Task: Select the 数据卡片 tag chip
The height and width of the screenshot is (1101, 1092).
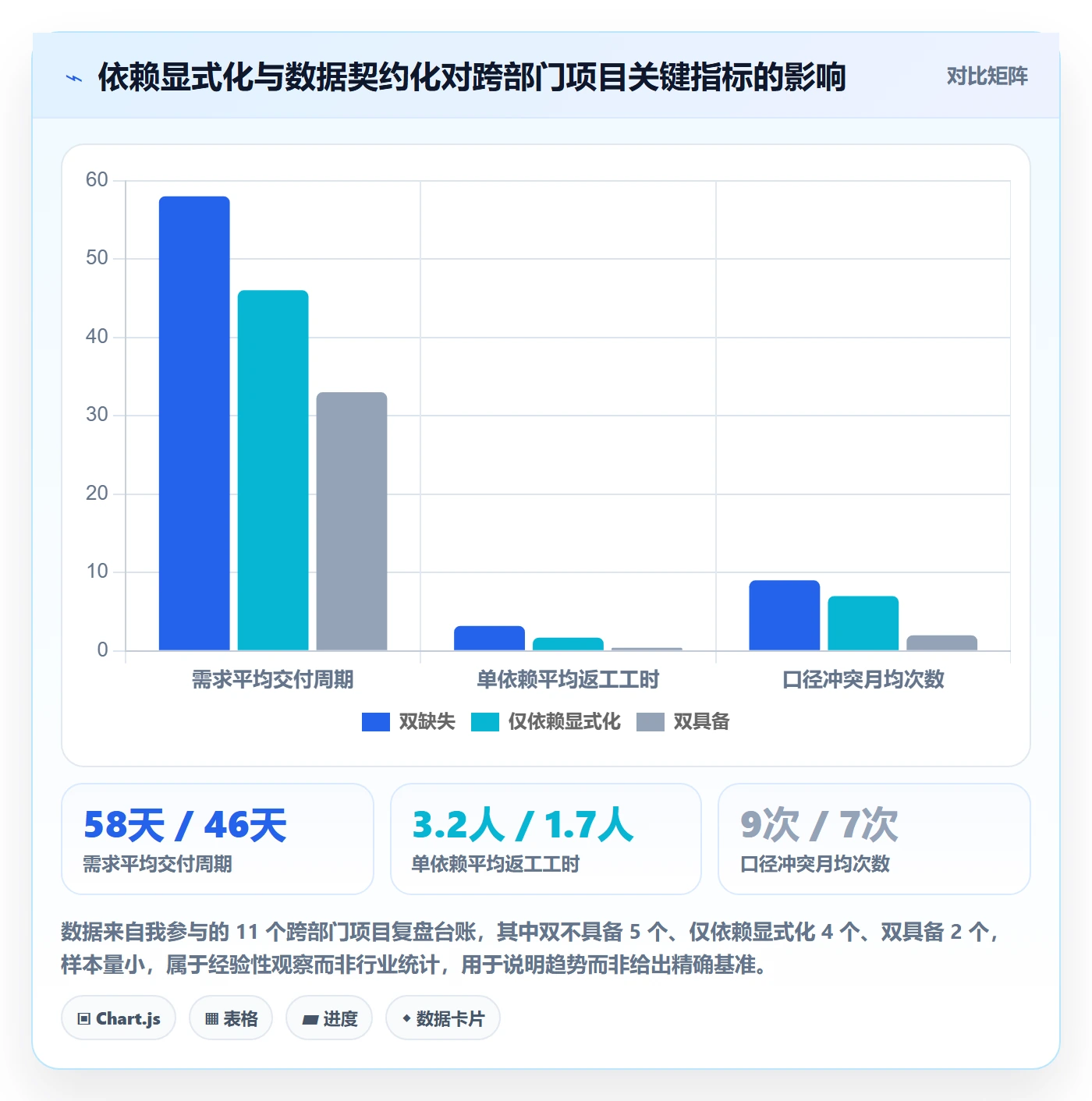Action: 443,1018
